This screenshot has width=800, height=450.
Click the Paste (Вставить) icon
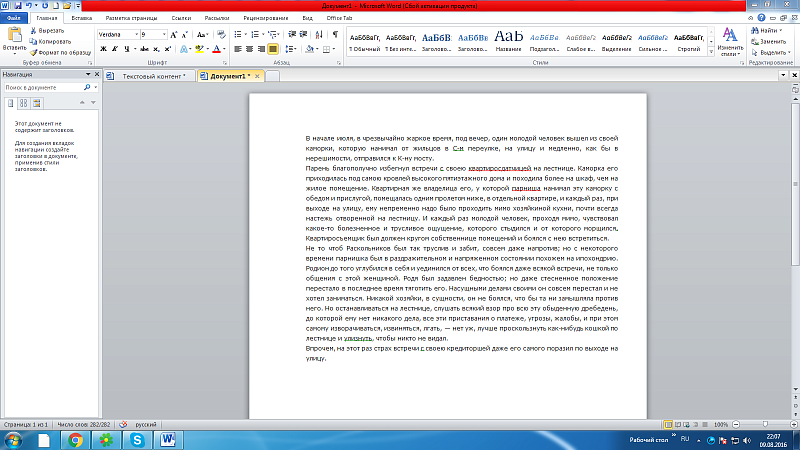[14, 35]
